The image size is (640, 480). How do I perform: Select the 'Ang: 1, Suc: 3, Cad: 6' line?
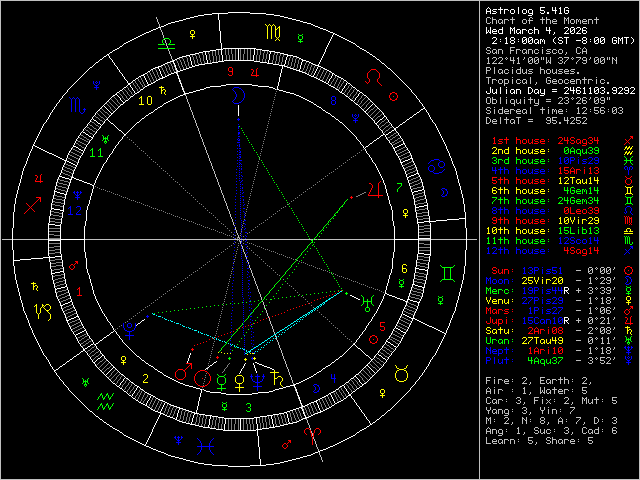pyautogui.click(x=551, y=431)
